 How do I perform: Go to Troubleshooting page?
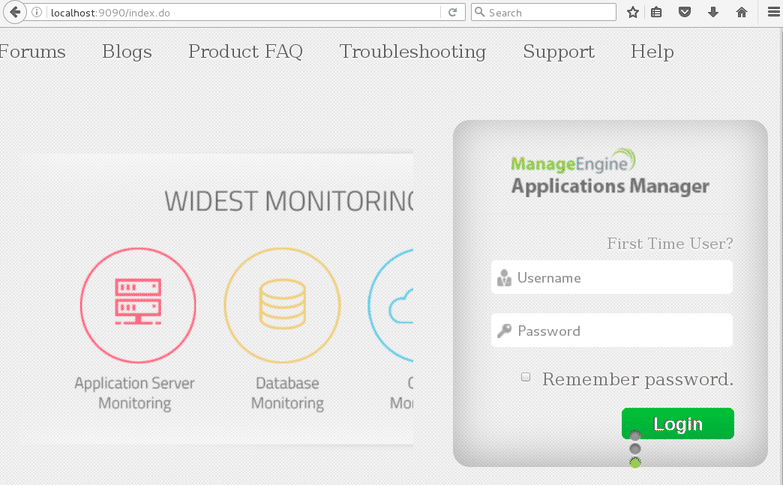[x=412, y=51]
